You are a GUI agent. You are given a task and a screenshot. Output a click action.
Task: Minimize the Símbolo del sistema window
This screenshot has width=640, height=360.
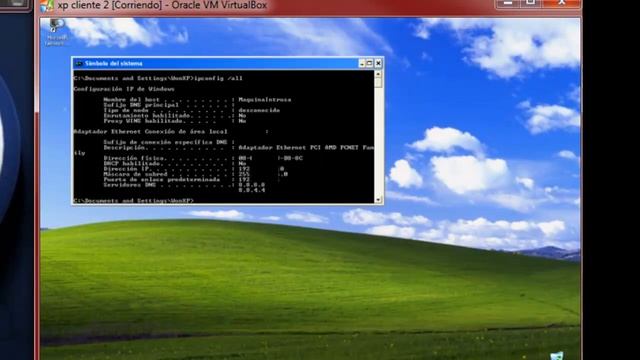pyautogui.click(x=362, y=63)
